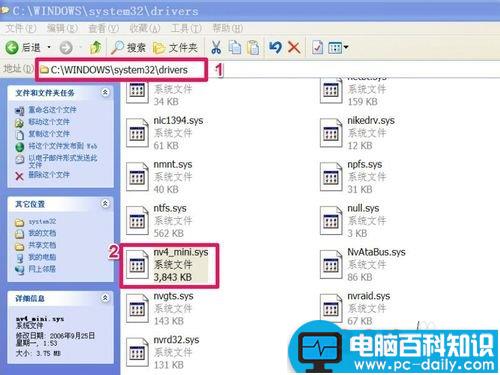This screenshot has width=500, height=375.
Task: Click the nikedrv.sys file name
Action: pos(371,120)
